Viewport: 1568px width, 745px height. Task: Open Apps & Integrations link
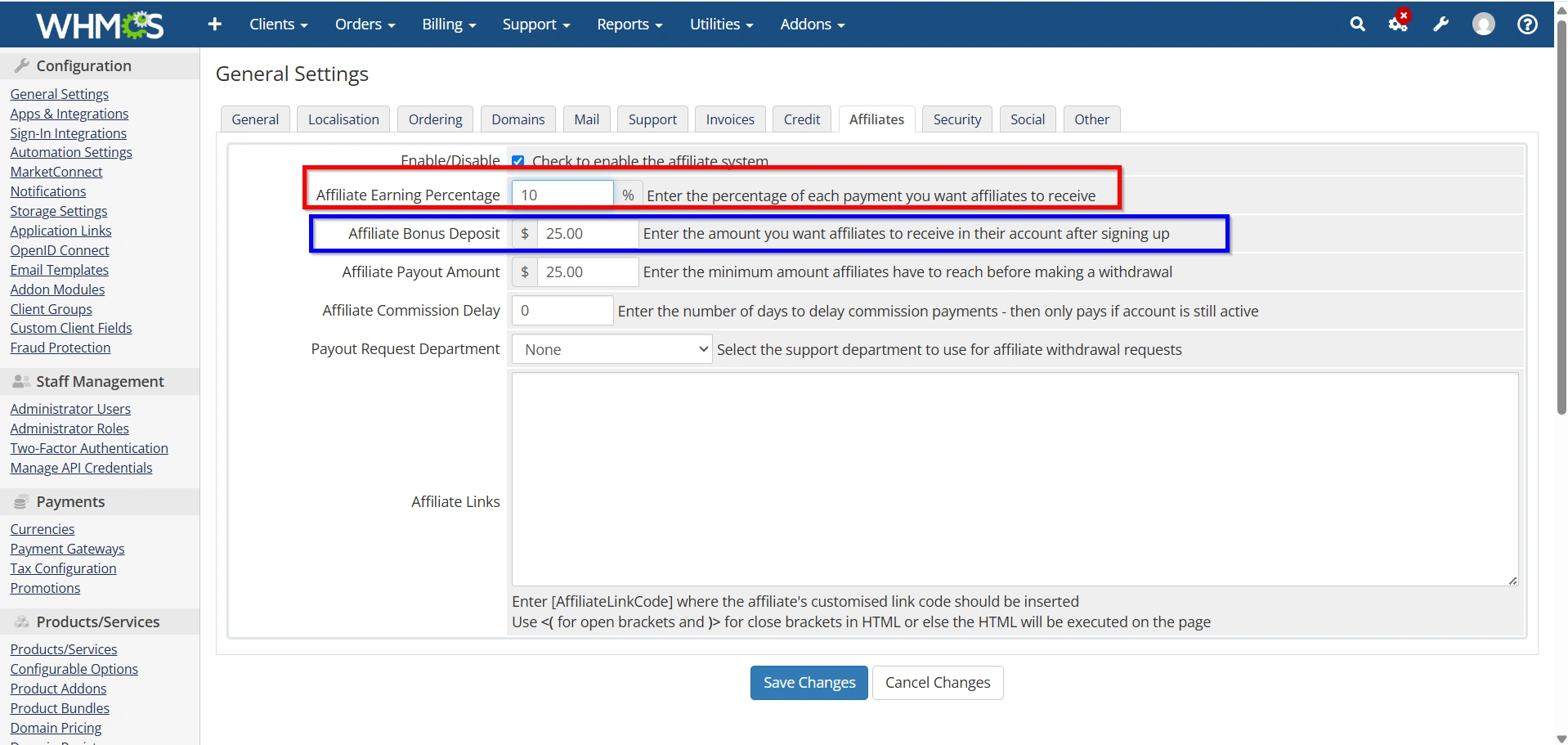coord(69,114)
